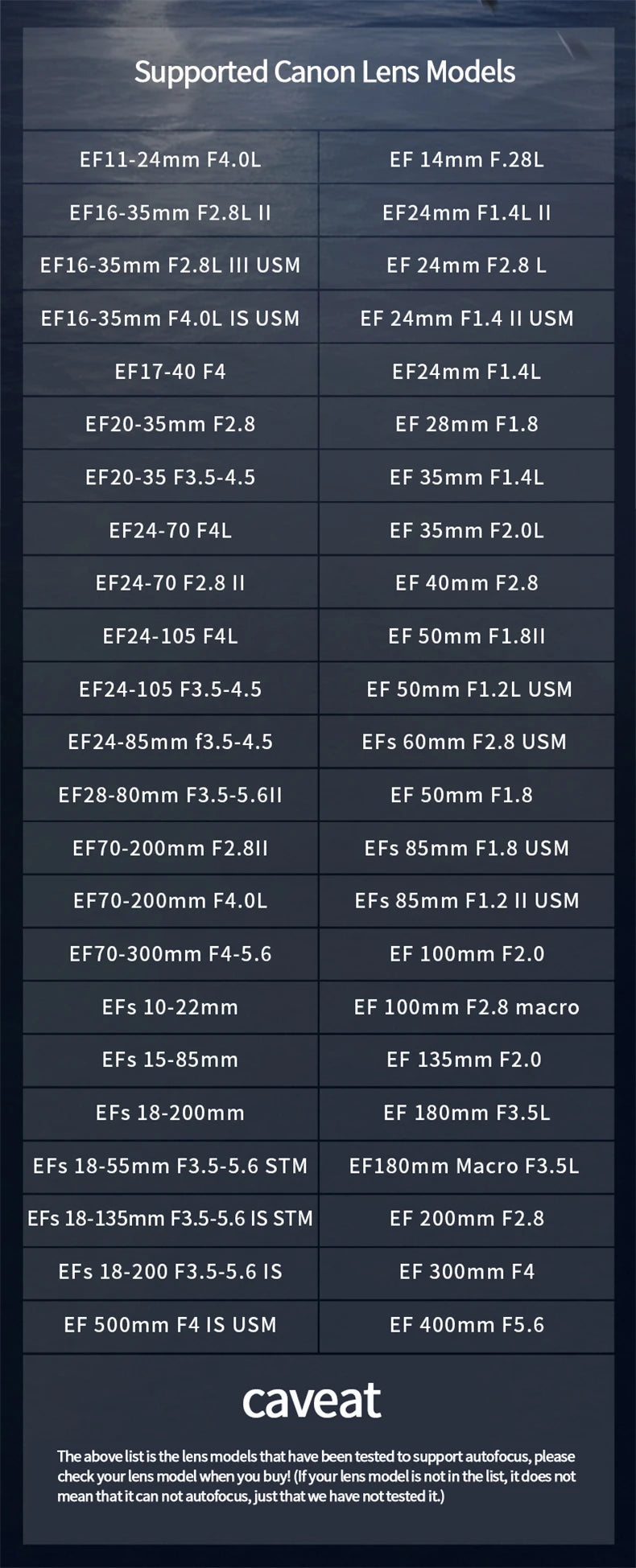Click EF16-35mm F2.8L III USM cell

pos(171,265)
